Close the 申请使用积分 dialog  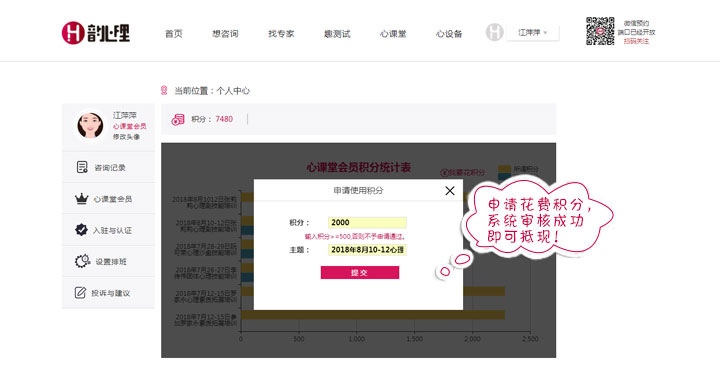450,191
